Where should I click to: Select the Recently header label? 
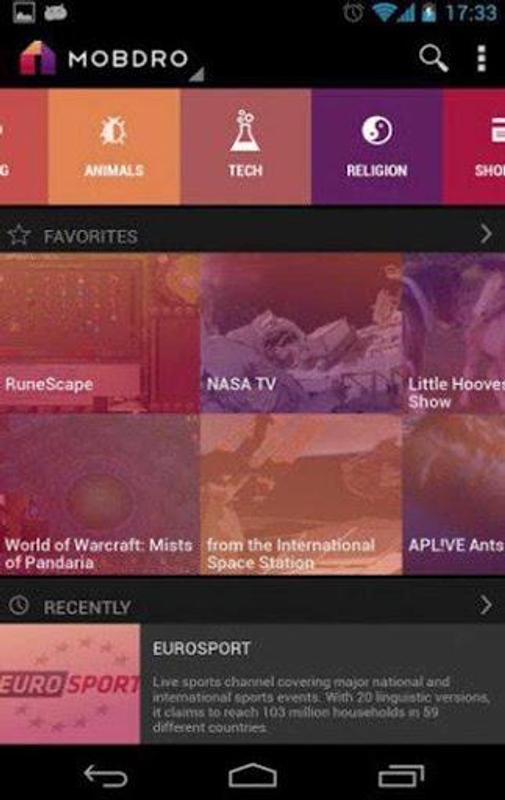coord(87,607)
